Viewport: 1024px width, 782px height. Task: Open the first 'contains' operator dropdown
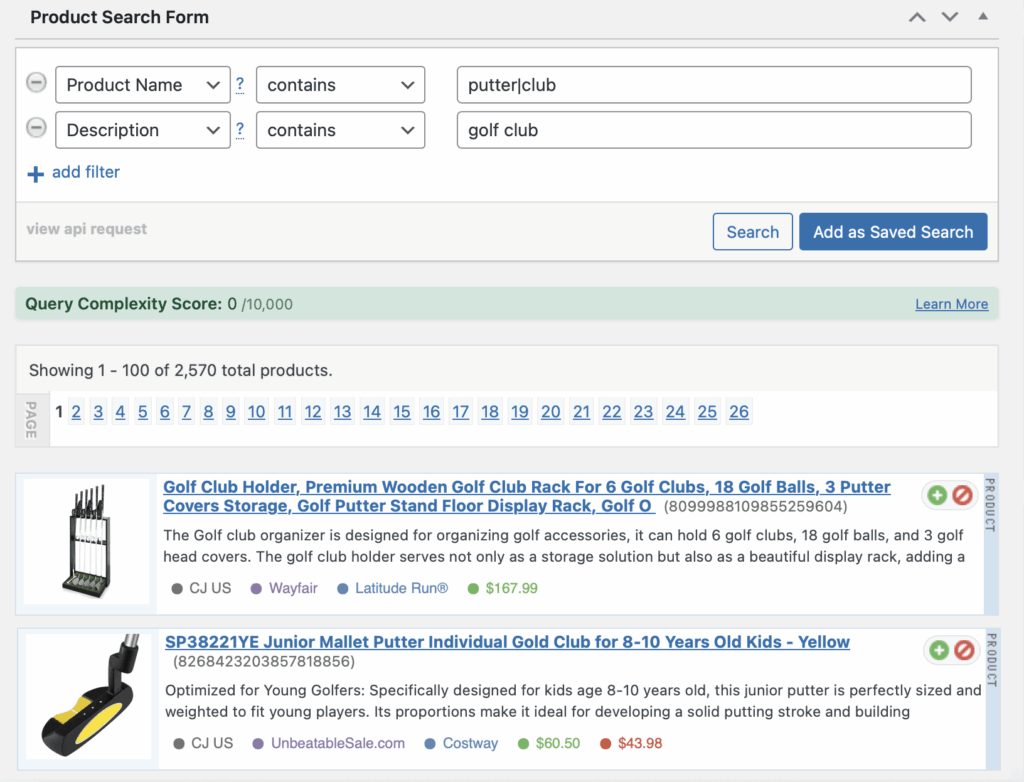click(x=340, y=85)
